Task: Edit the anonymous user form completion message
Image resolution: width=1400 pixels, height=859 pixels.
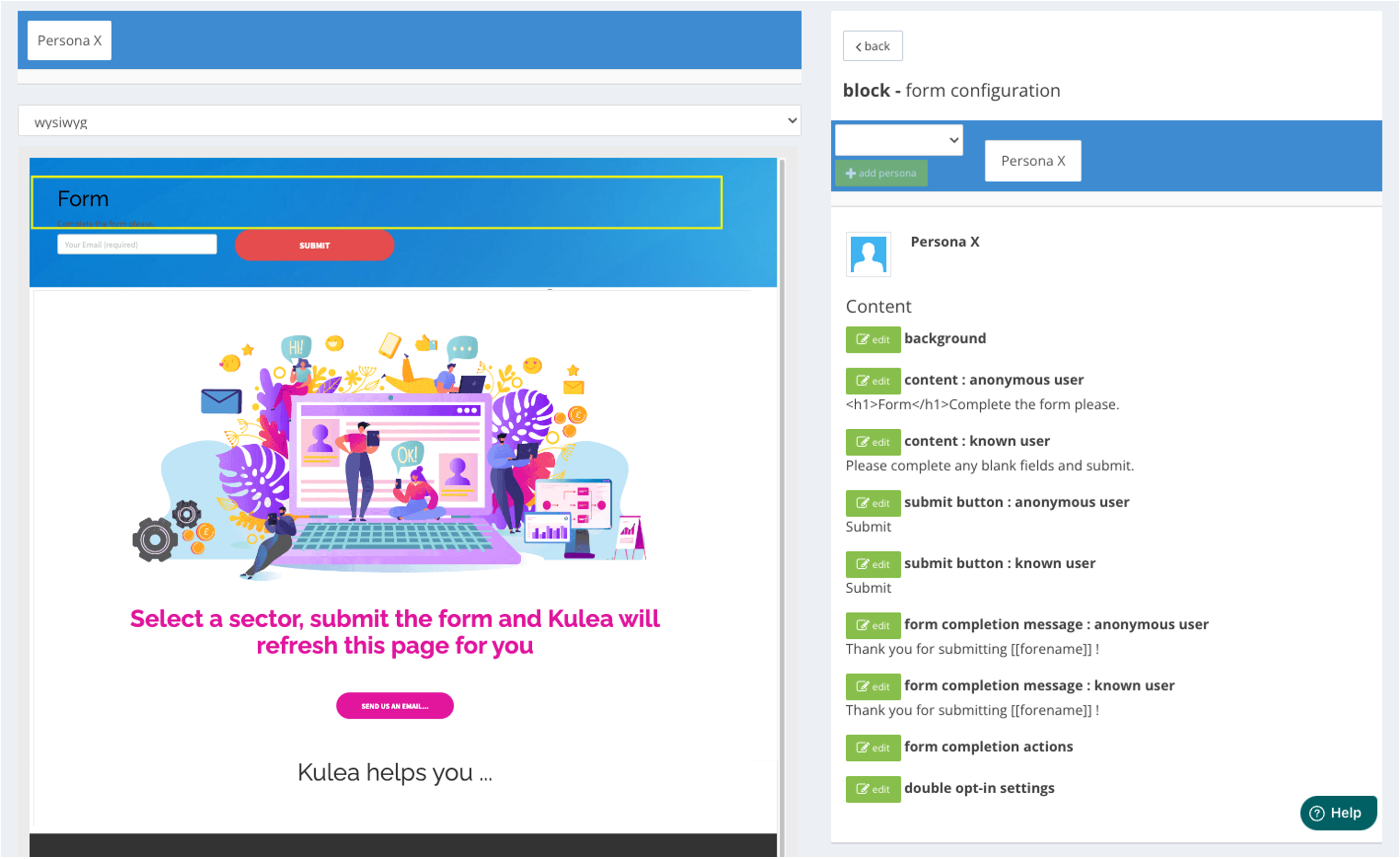Action: coord(872,625)
